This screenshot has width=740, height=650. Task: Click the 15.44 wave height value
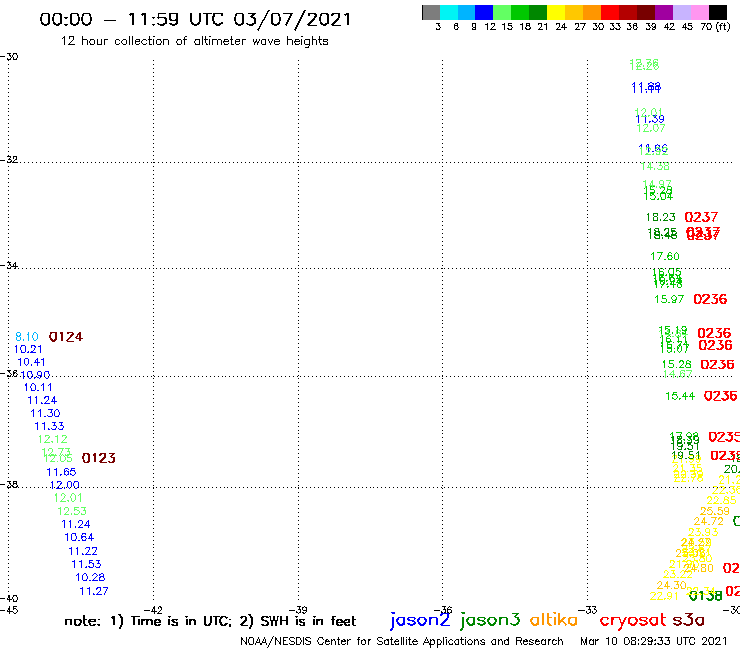tap(680, 397)
